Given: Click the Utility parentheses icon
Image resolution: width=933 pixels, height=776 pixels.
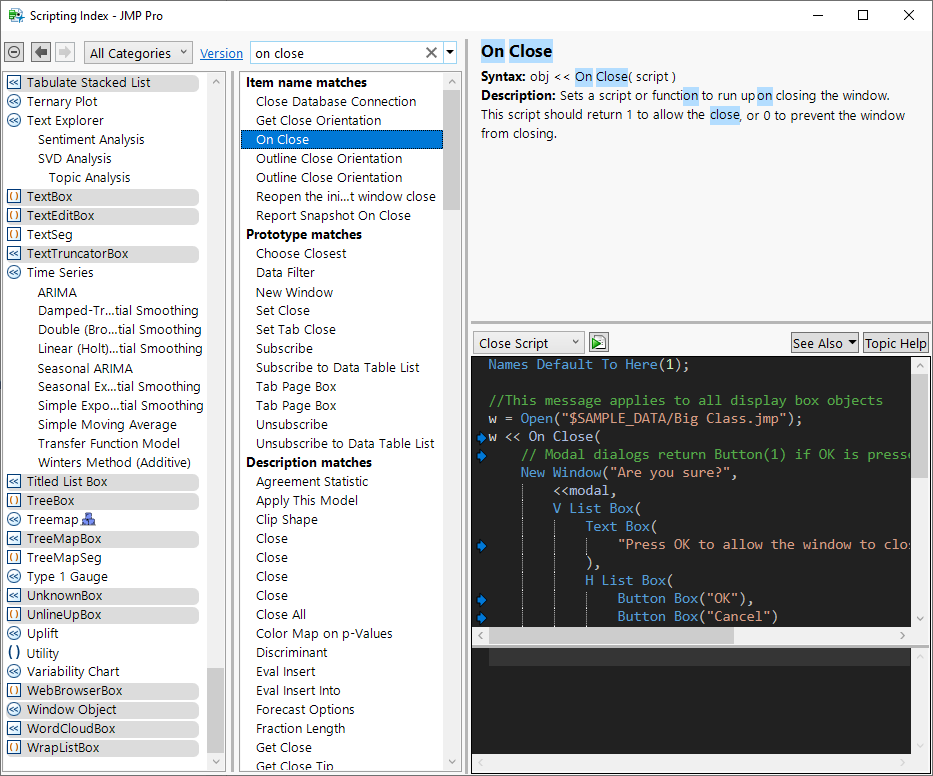Looking at the screenshot, I should (x=14, y=653).
